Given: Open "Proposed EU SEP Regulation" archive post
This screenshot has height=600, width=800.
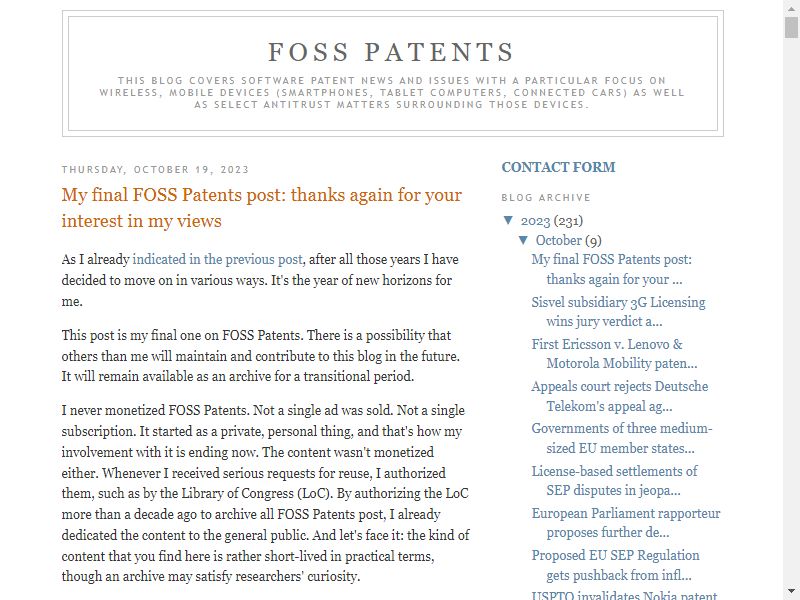Looking at the screenshot, I should coord(615,565).
